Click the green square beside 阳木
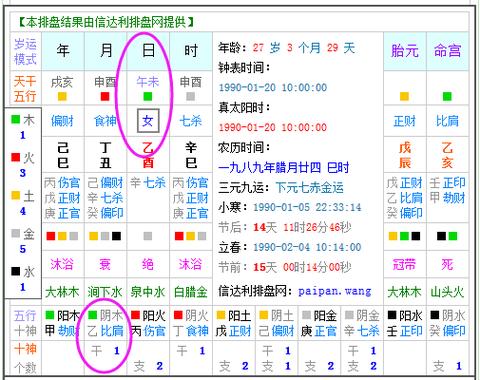 [50, 315]
